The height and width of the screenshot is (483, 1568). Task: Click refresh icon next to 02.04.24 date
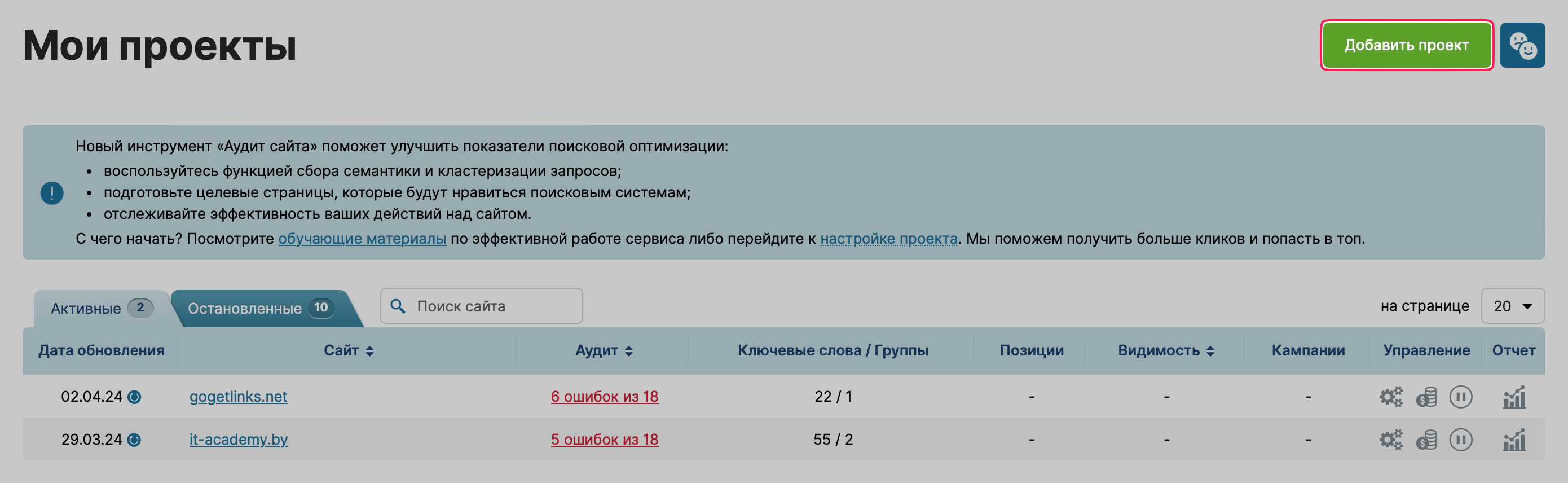(x=135, y=397)
